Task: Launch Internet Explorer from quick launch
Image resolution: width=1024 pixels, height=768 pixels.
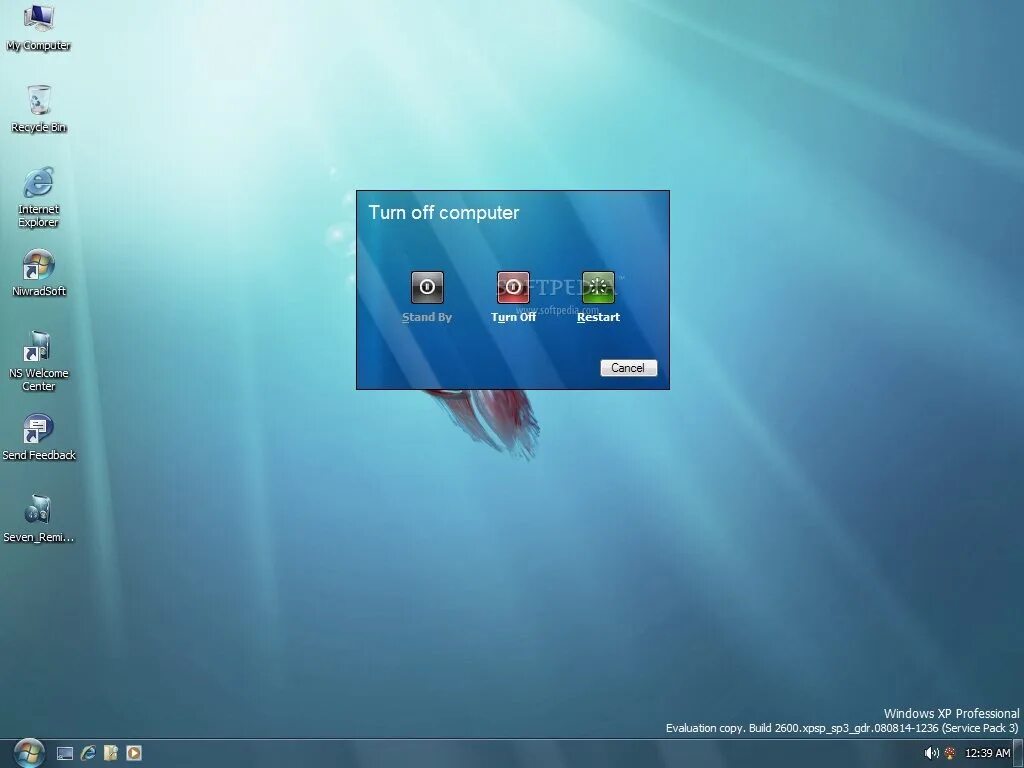Action: (88, 754)
